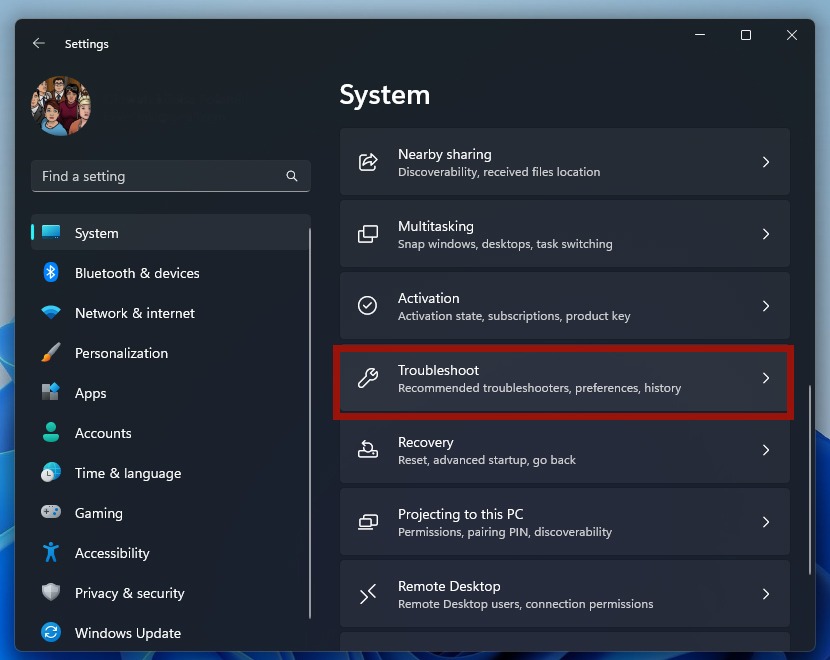Click the Network & internet globe icon

coord(52,313)
